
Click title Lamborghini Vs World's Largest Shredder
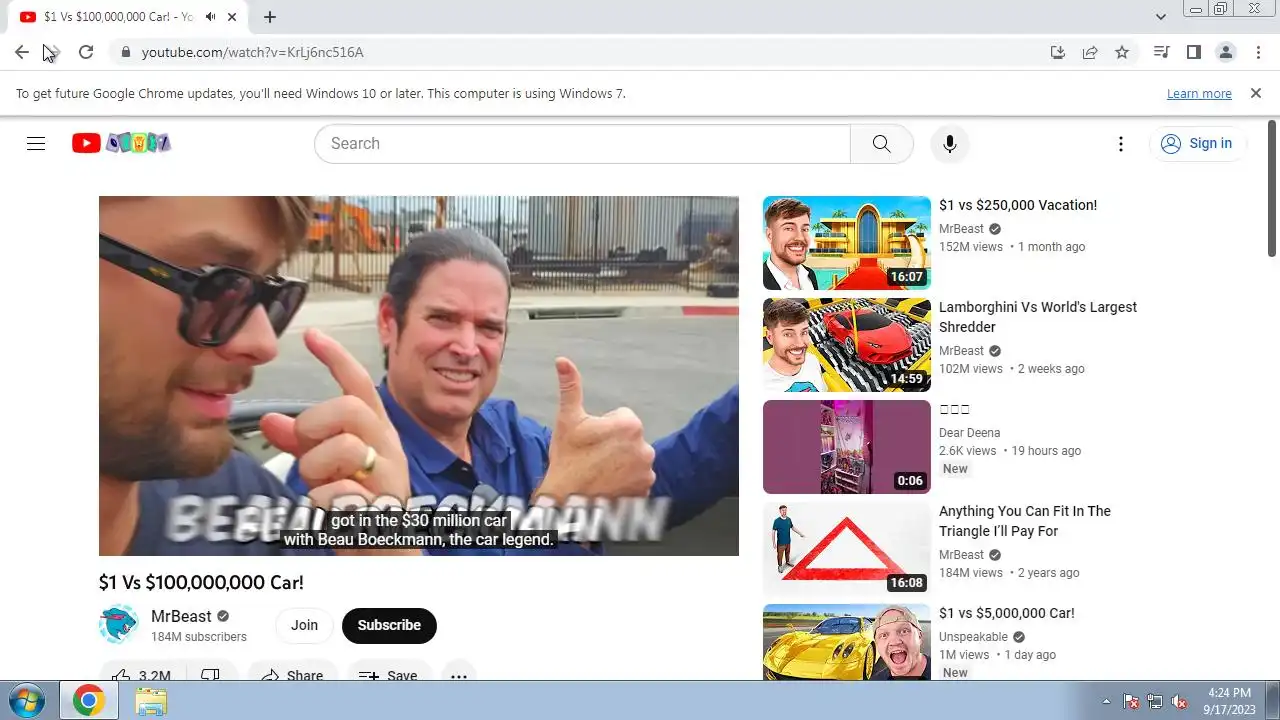coord(1038,317)
